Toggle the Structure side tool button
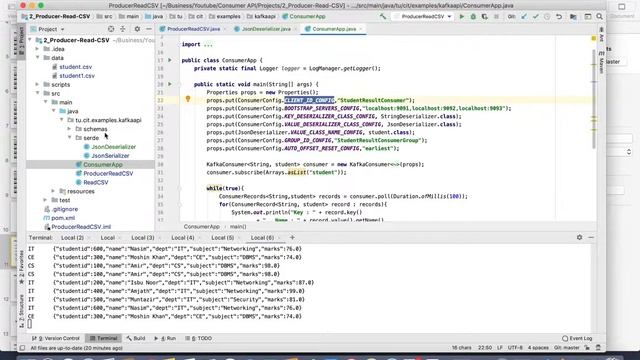 (22, 311)
